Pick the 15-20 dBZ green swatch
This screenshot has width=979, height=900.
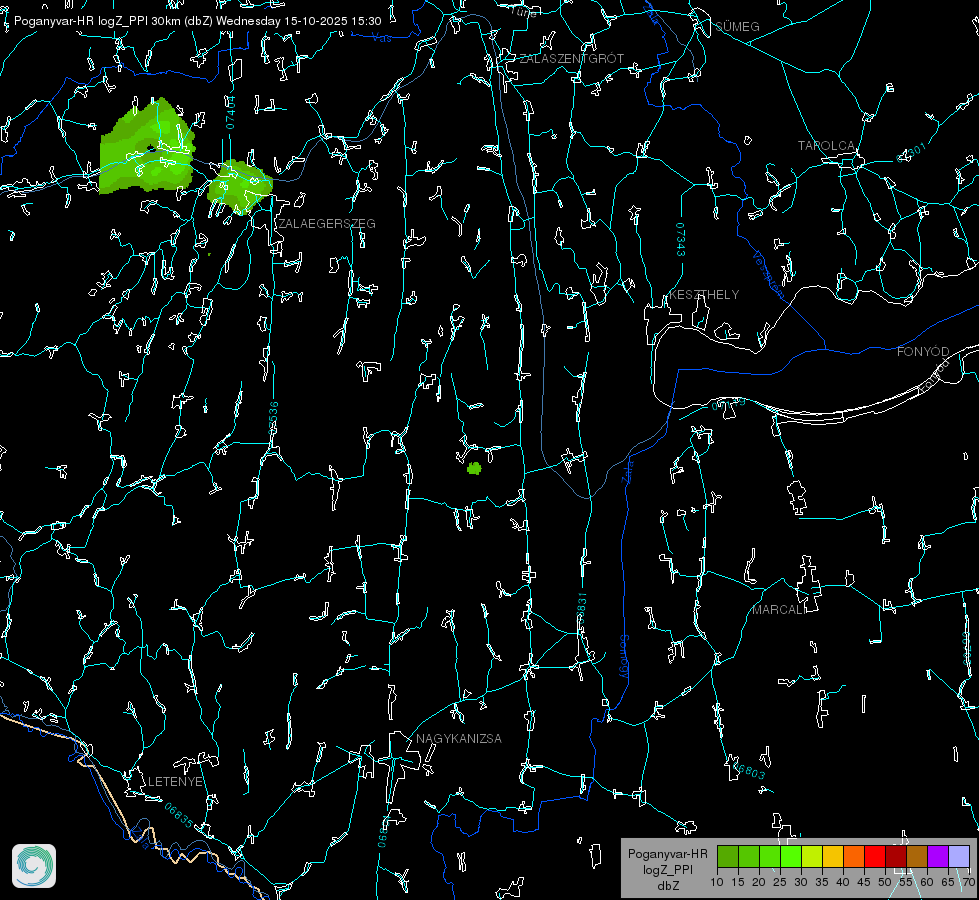749,856
